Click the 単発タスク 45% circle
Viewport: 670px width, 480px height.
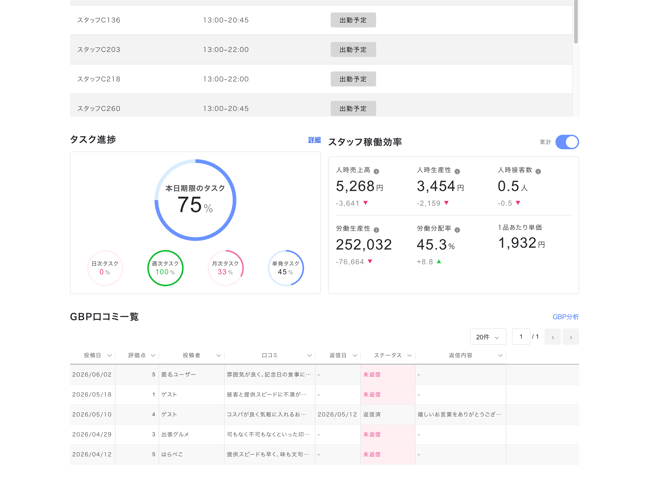point(286,268)
